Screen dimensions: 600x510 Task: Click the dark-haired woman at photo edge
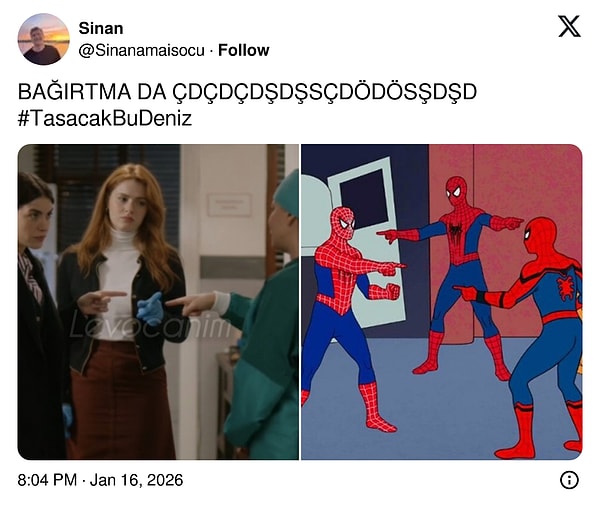pos(38,314)
